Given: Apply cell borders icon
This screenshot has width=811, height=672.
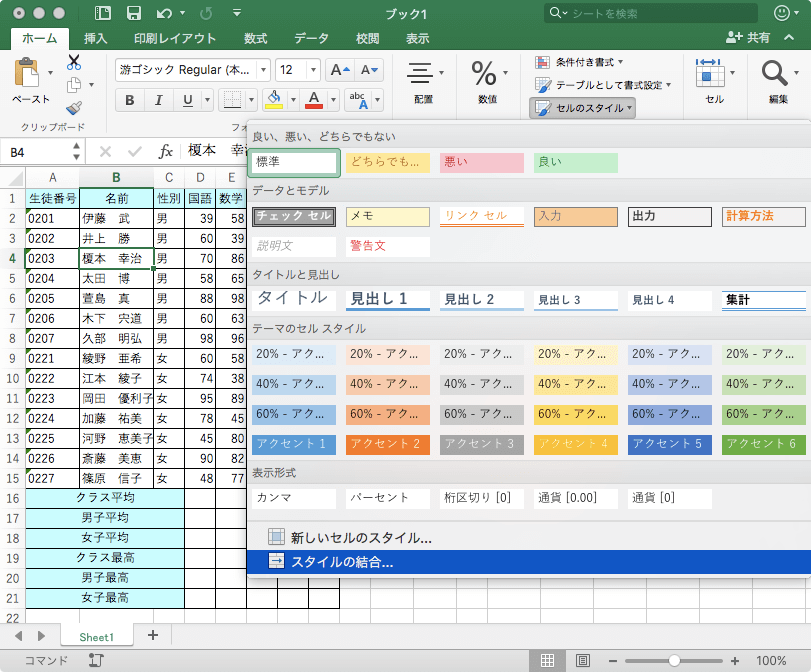Looking at the screenshot, I should coord(232,100).
